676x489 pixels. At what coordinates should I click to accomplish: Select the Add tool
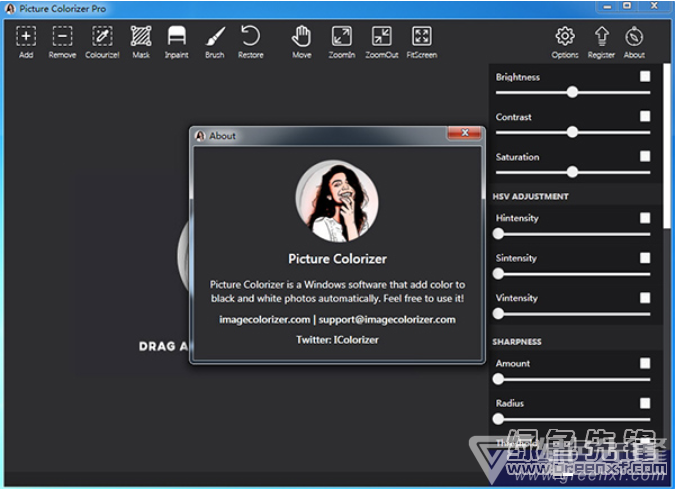pyautogui.click(x=26, y=42)
